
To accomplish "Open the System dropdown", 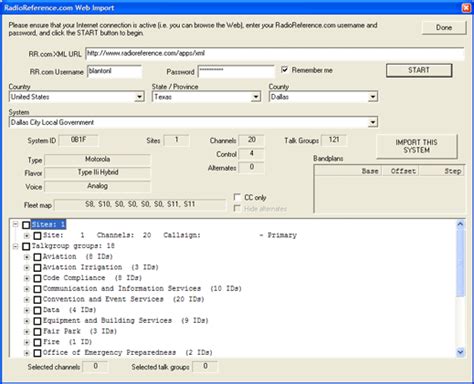I will click(x=373, y=122).
